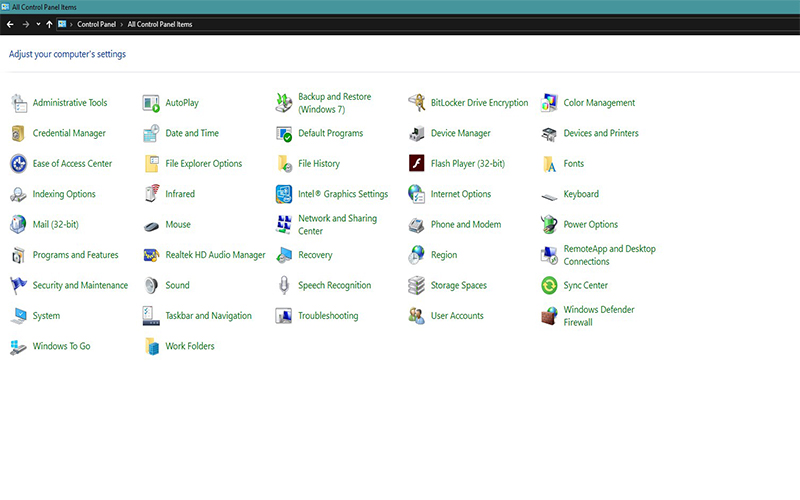Screen dimensions: 800x500
Task: Open Intel Graphics Settings icon
Action: pos(284,194)
